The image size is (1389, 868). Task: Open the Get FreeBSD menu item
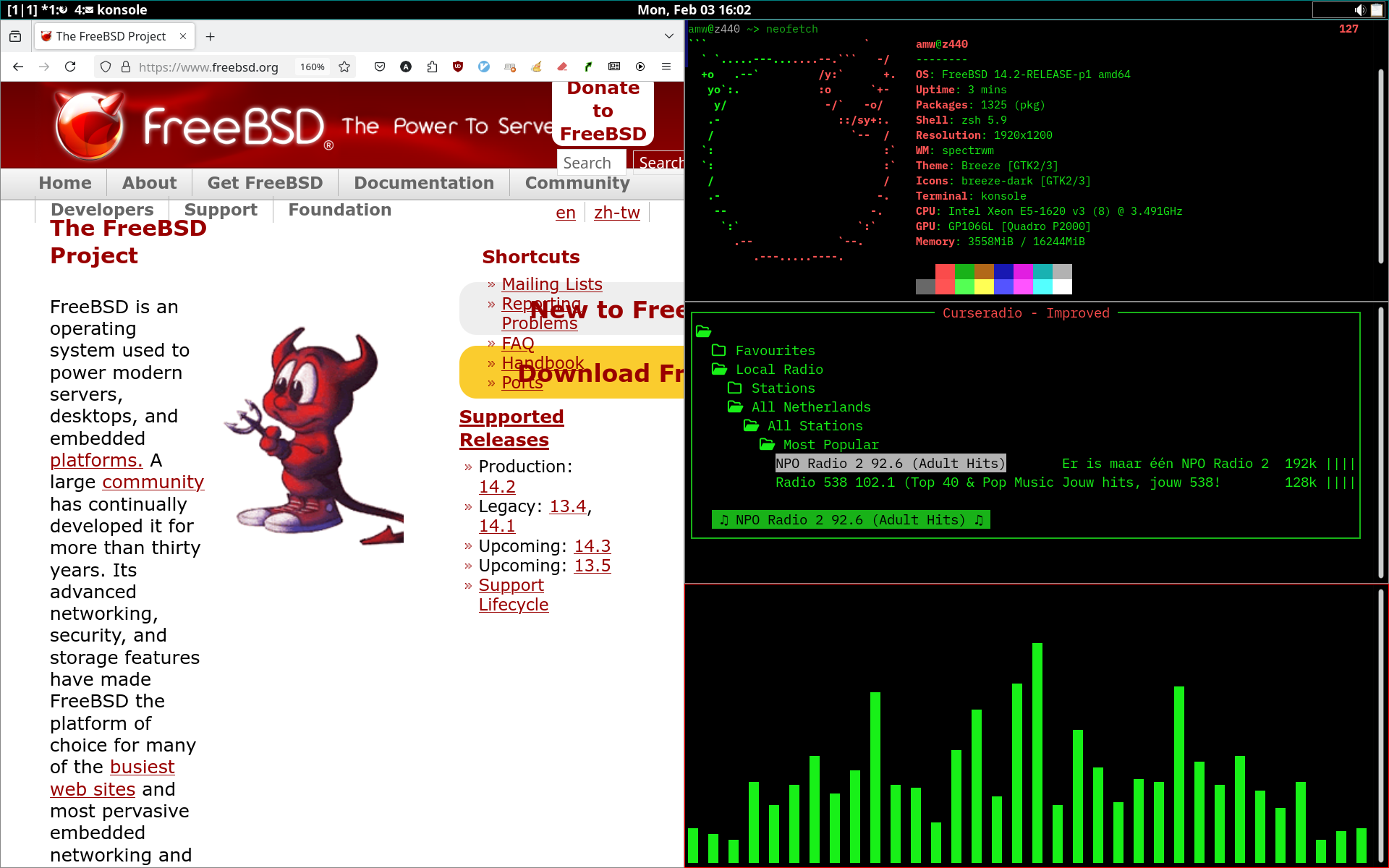click(265, 183)
